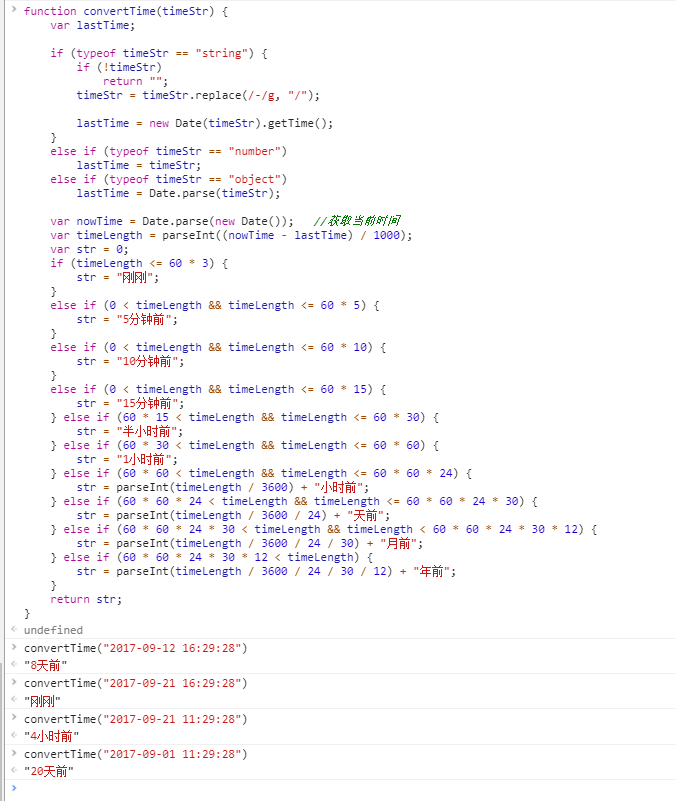Viewport: 676px width, 801px height.
Task: Click the empty console prompt input line
Action: tap(347, 788)
